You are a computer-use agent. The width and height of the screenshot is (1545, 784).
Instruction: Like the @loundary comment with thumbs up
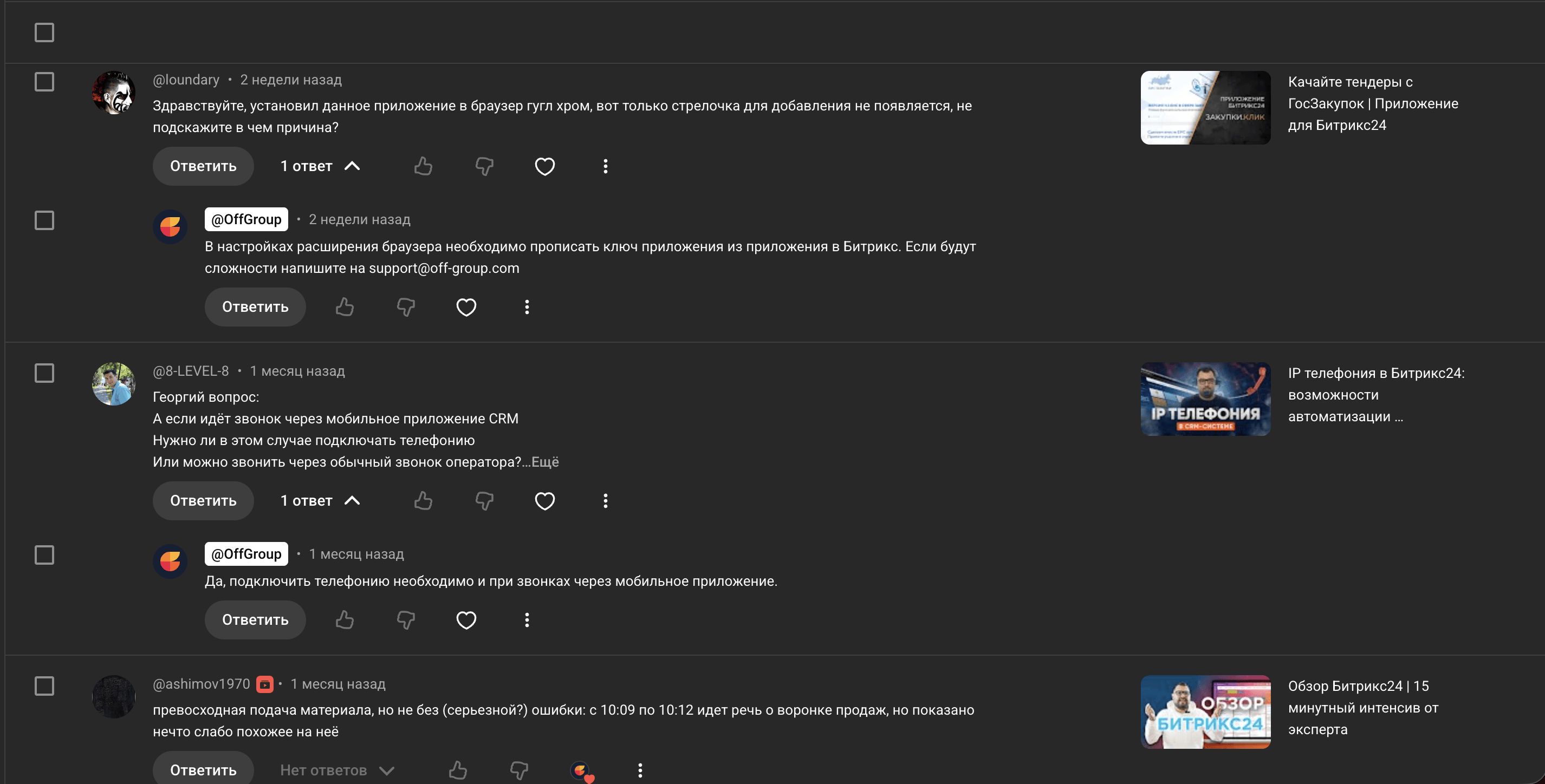[x=423, y=166]
